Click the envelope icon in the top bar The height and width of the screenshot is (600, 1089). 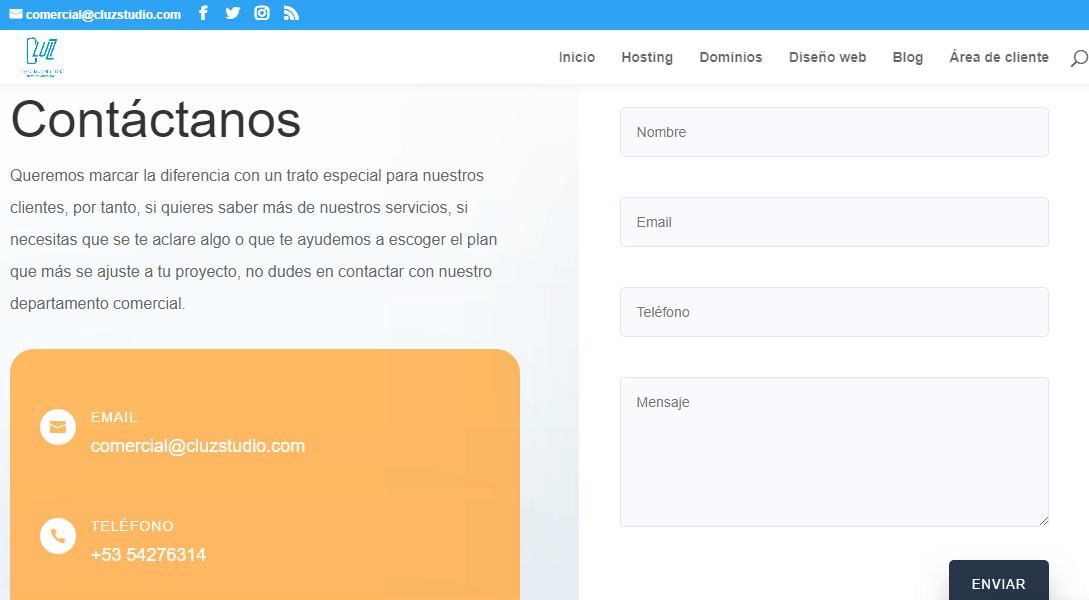[x=15, y=14]
